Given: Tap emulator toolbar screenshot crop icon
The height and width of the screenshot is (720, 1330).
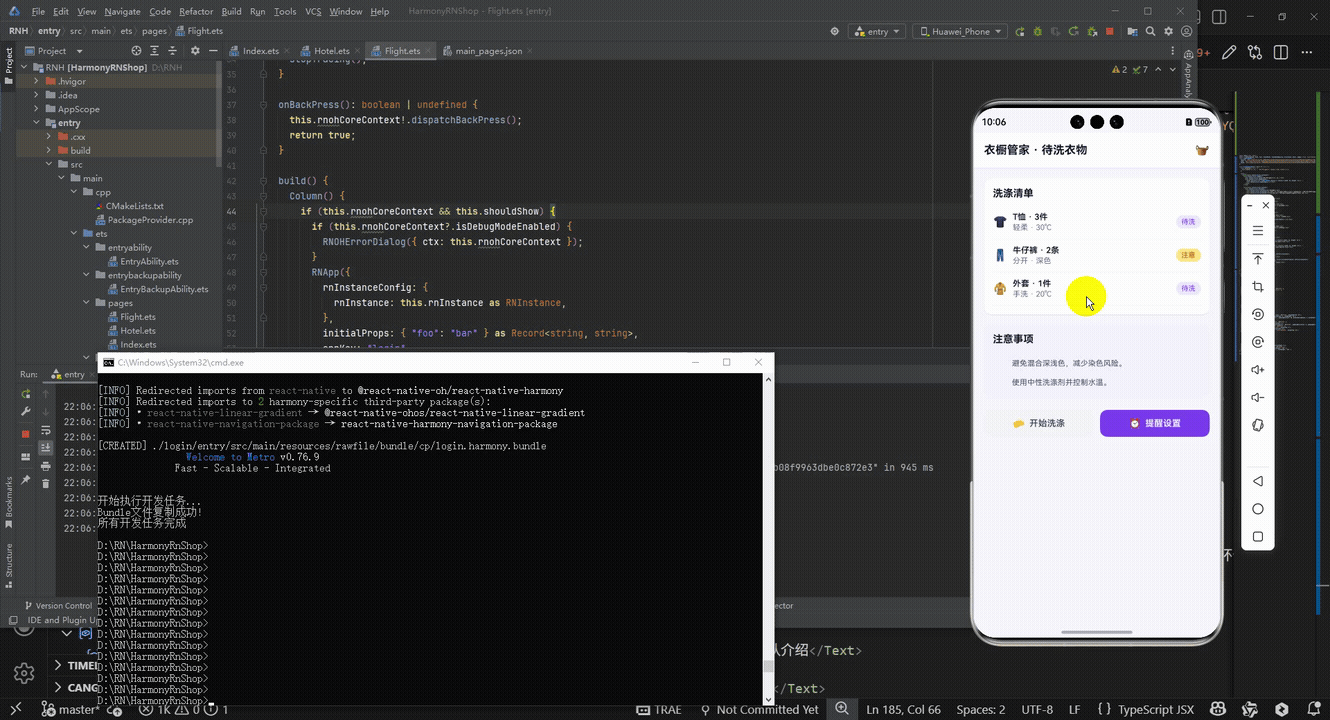Looking at the screenshot, I should click(x=1258, y=286).
